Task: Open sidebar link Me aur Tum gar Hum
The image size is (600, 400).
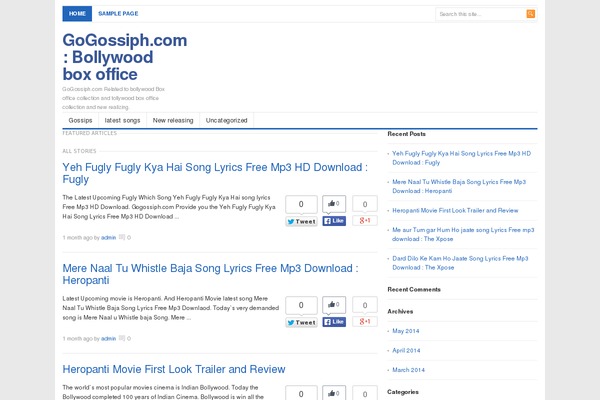Action: (463, 234)
